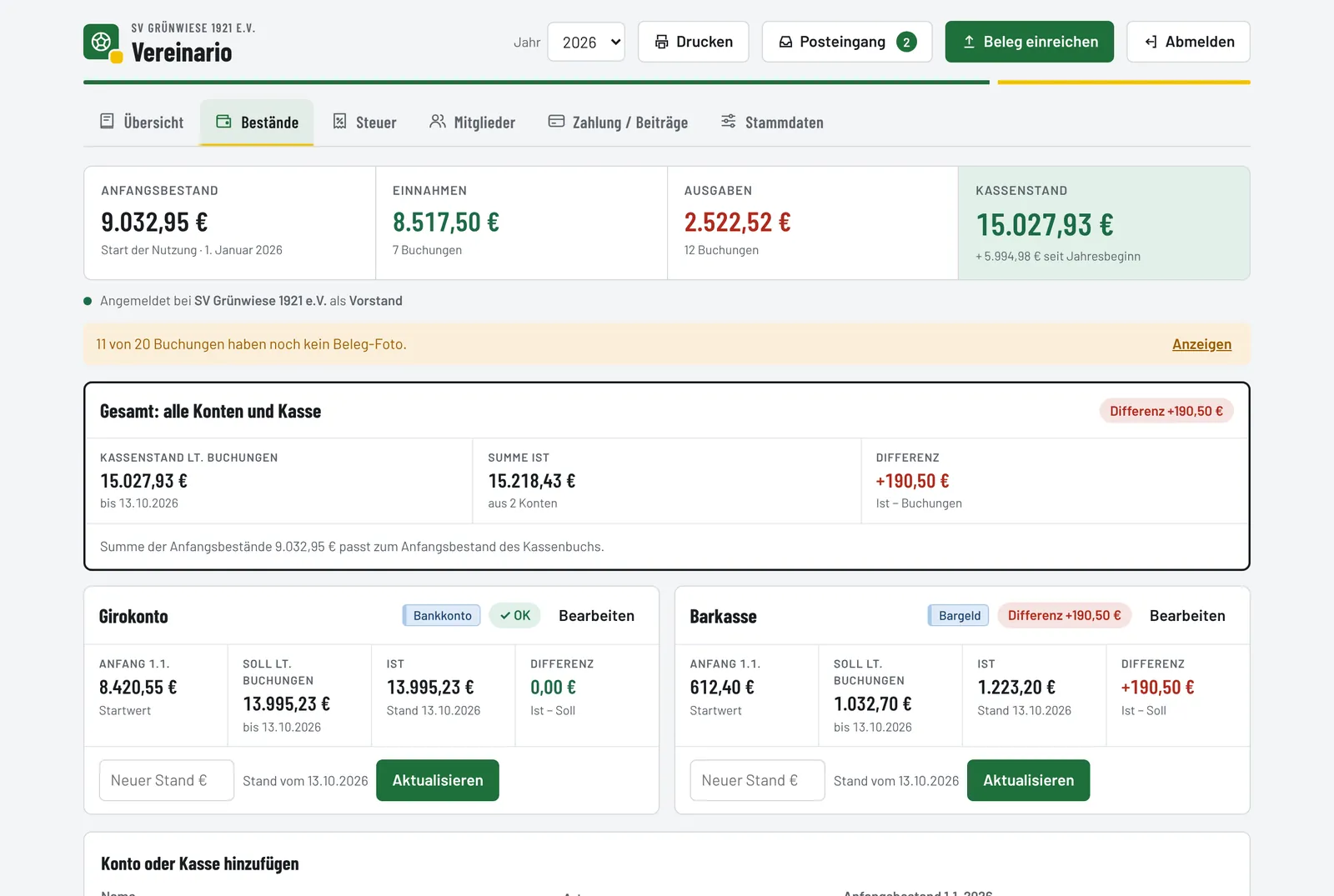
Task: Click the Gesamt Differenz +190,50 € badge
Action: coord(1166,411)
